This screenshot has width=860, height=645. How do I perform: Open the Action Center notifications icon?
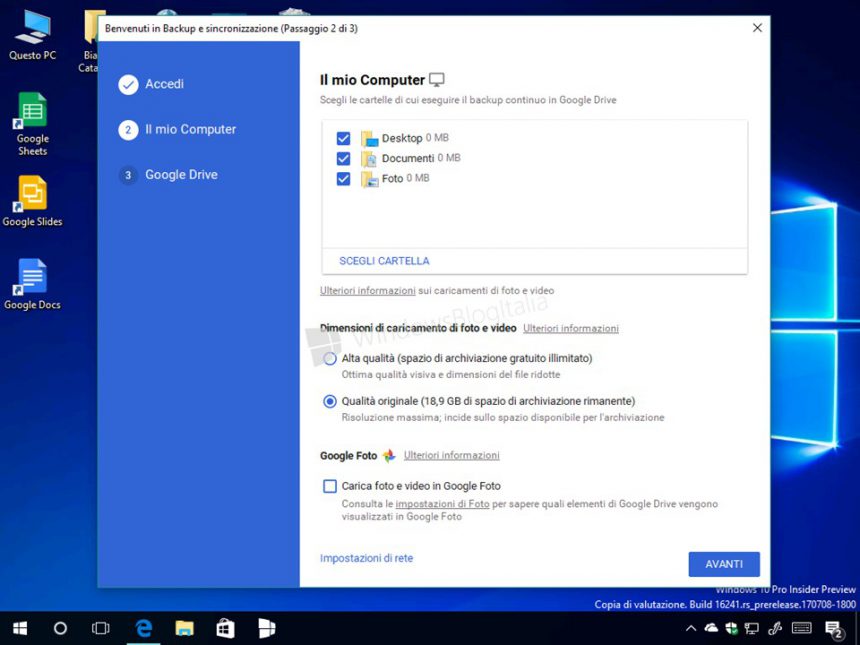click(833, 630)
